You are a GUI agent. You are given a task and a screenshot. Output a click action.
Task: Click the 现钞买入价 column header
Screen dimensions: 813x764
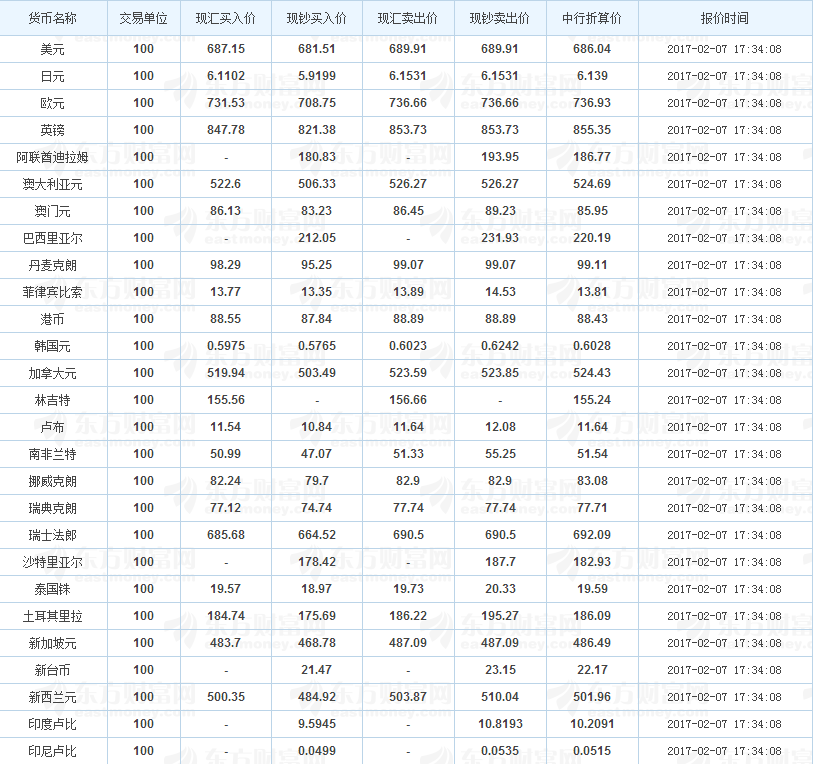(317, 19)
